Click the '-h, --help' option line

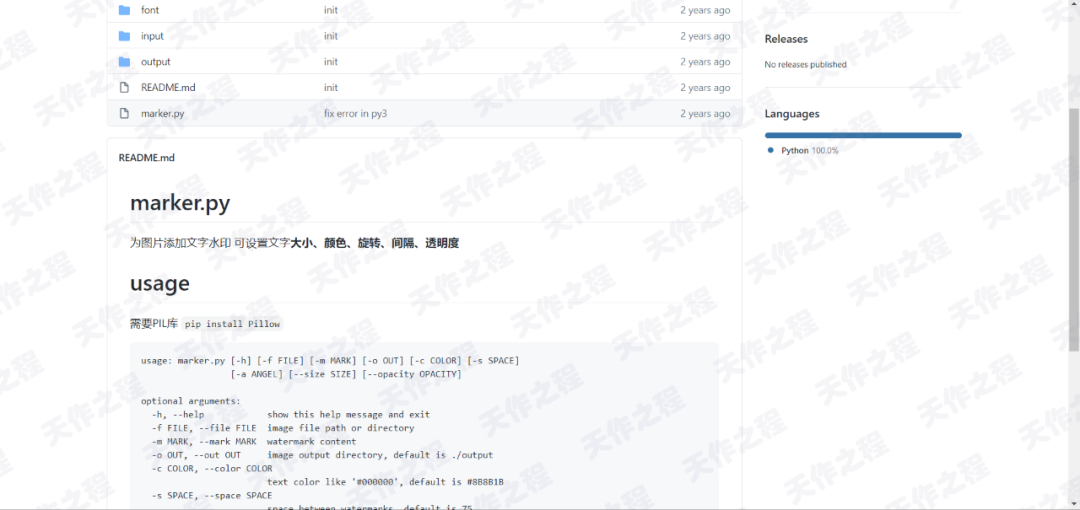[291, 415]
